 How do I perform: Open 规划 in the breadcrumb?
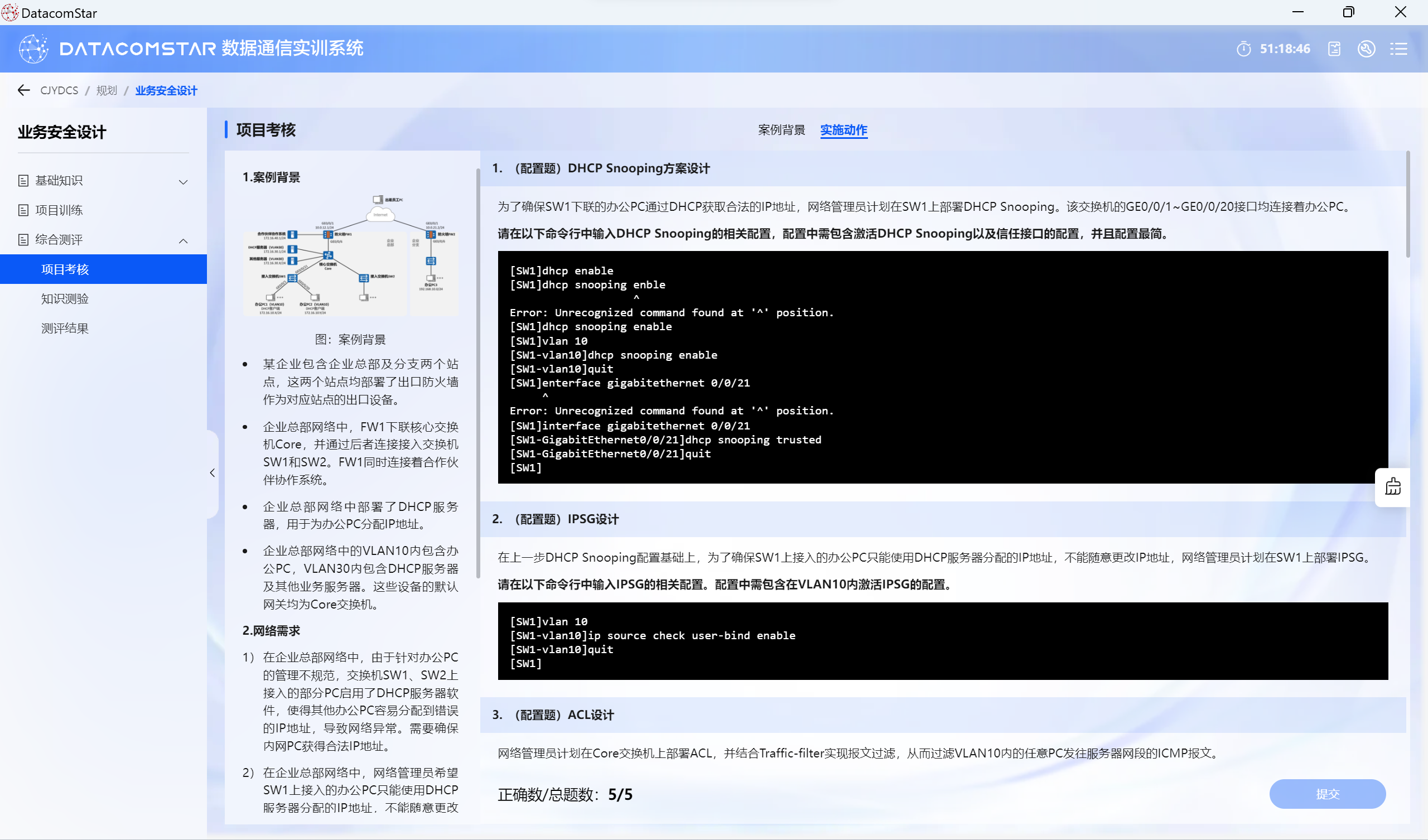click(x=106, y=91)
